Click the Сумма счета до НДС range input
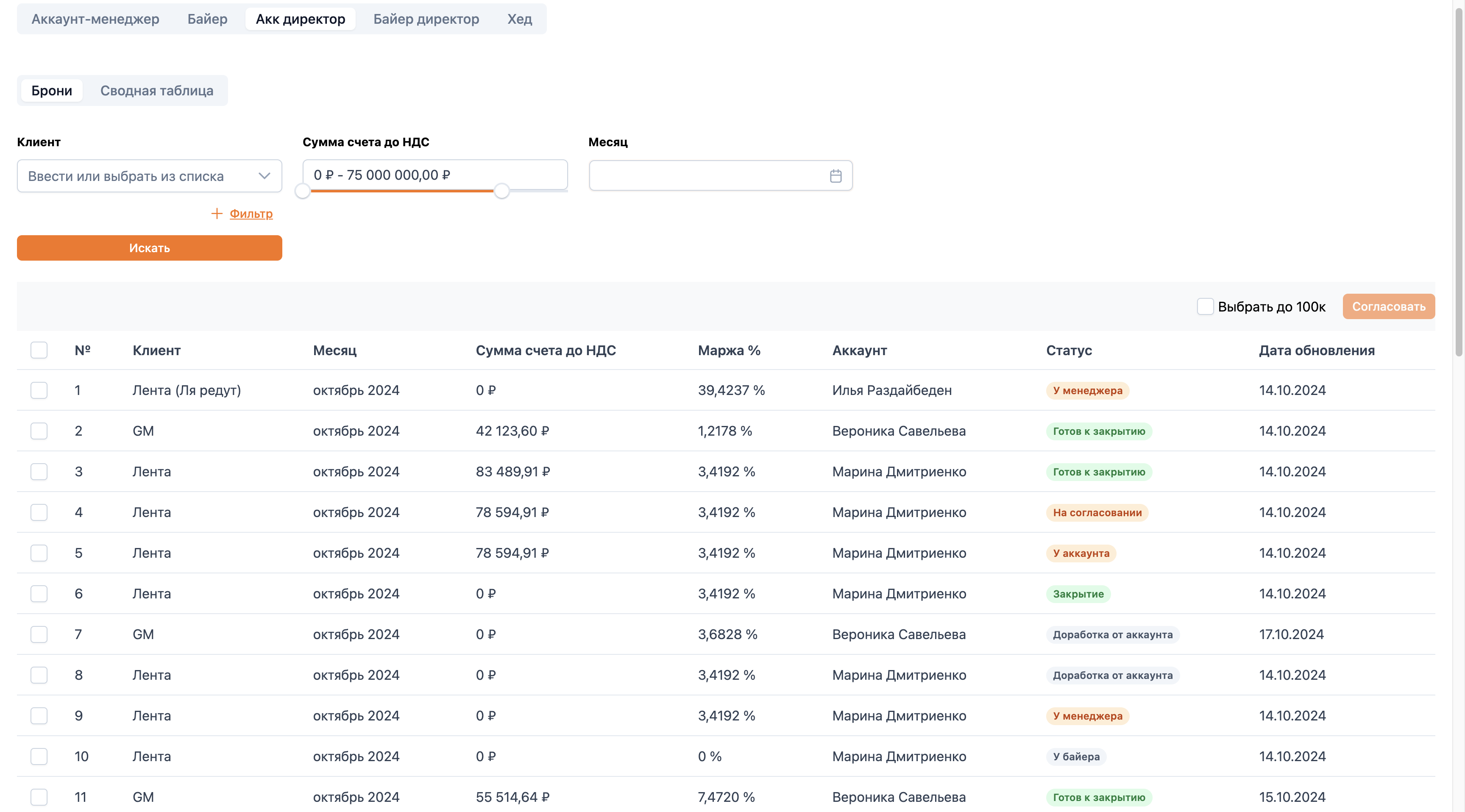This screenshot has height=812, width=1465. pos(435,175)
